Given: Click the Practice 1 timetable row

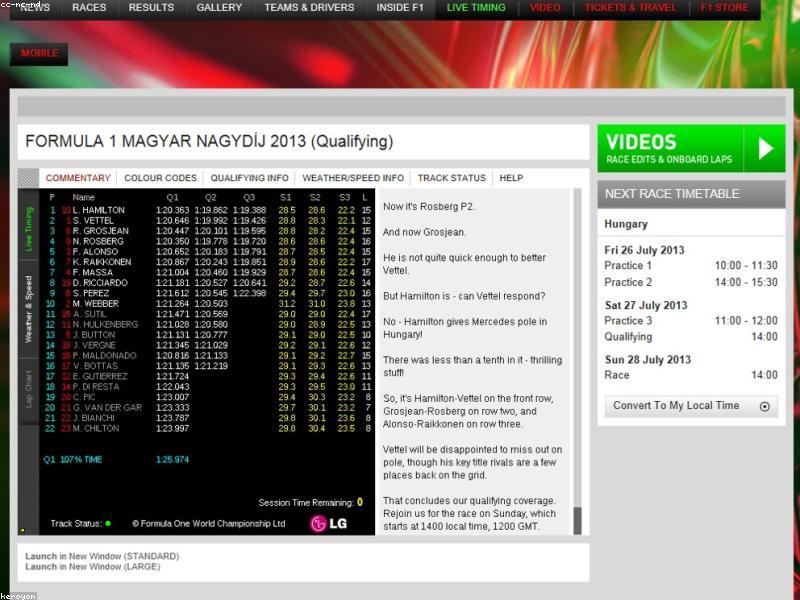Looking at the screenshot, I should (x=691, y=265).
